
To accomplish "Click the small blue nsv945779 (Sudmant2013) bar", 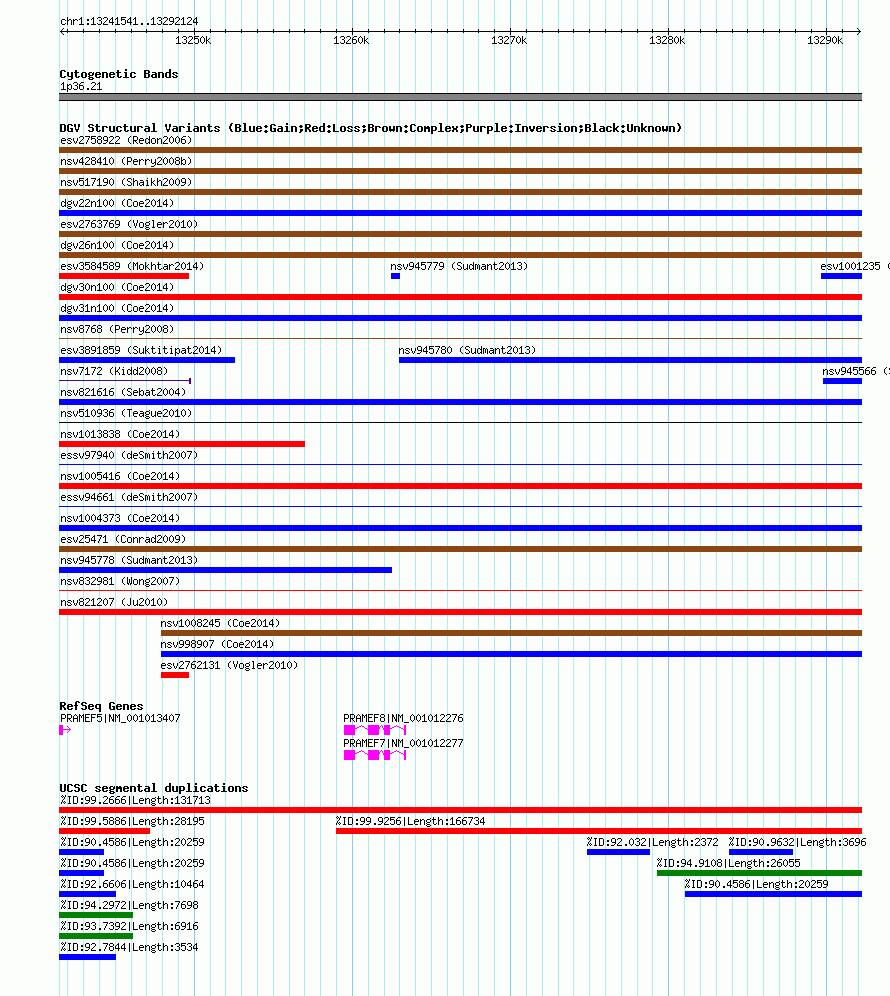I will click(395, 276).
